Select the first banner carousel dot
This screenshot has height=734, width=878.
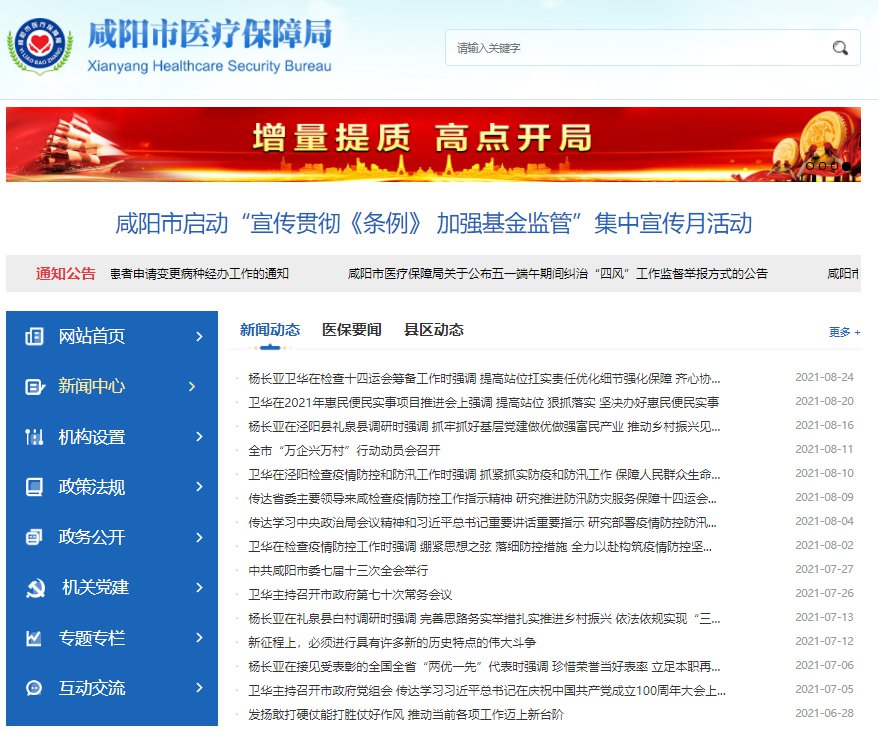click(x=810, y=166)
